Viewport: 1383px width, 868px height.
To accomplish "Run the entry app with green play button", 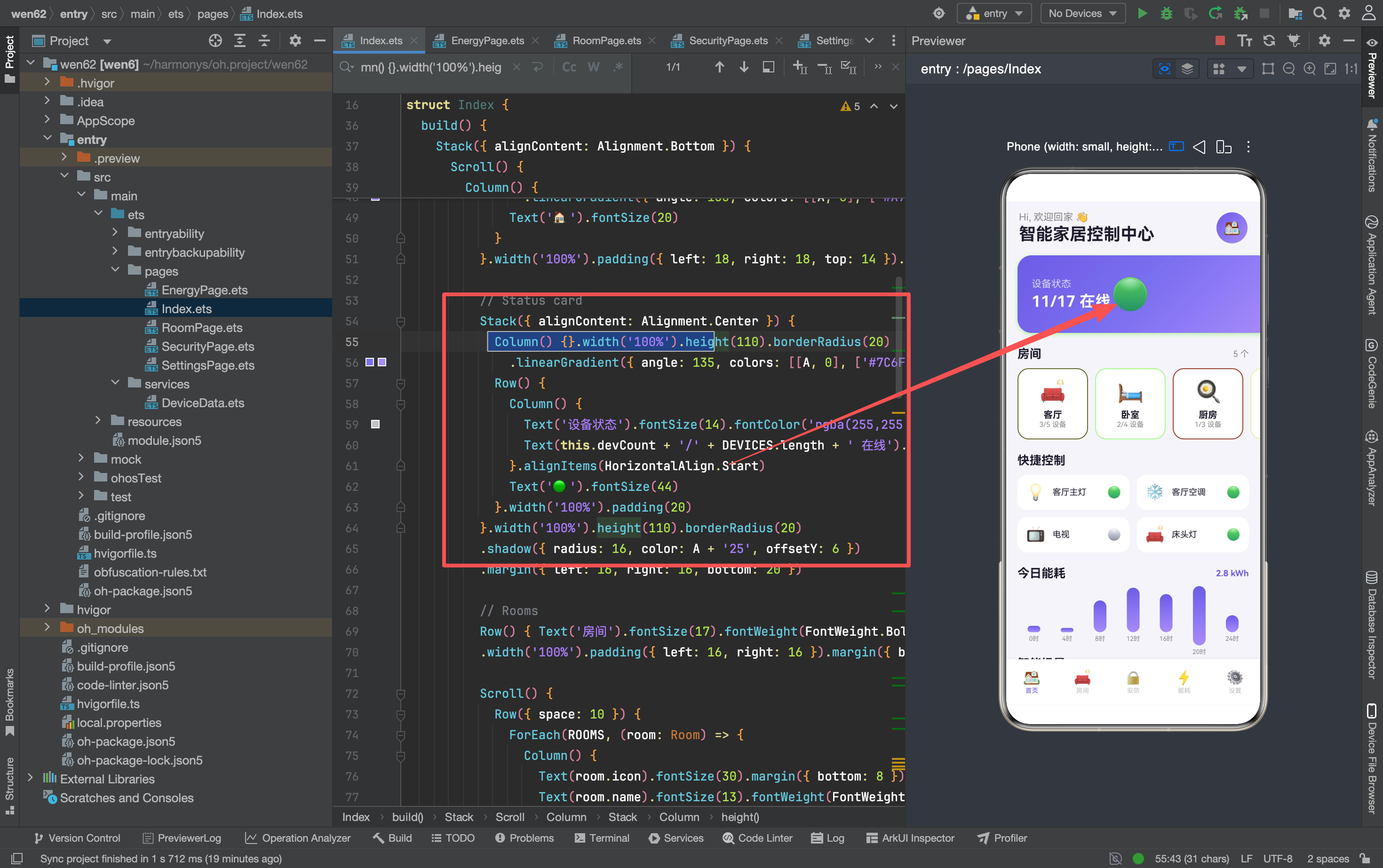I will coord(1142,13).
